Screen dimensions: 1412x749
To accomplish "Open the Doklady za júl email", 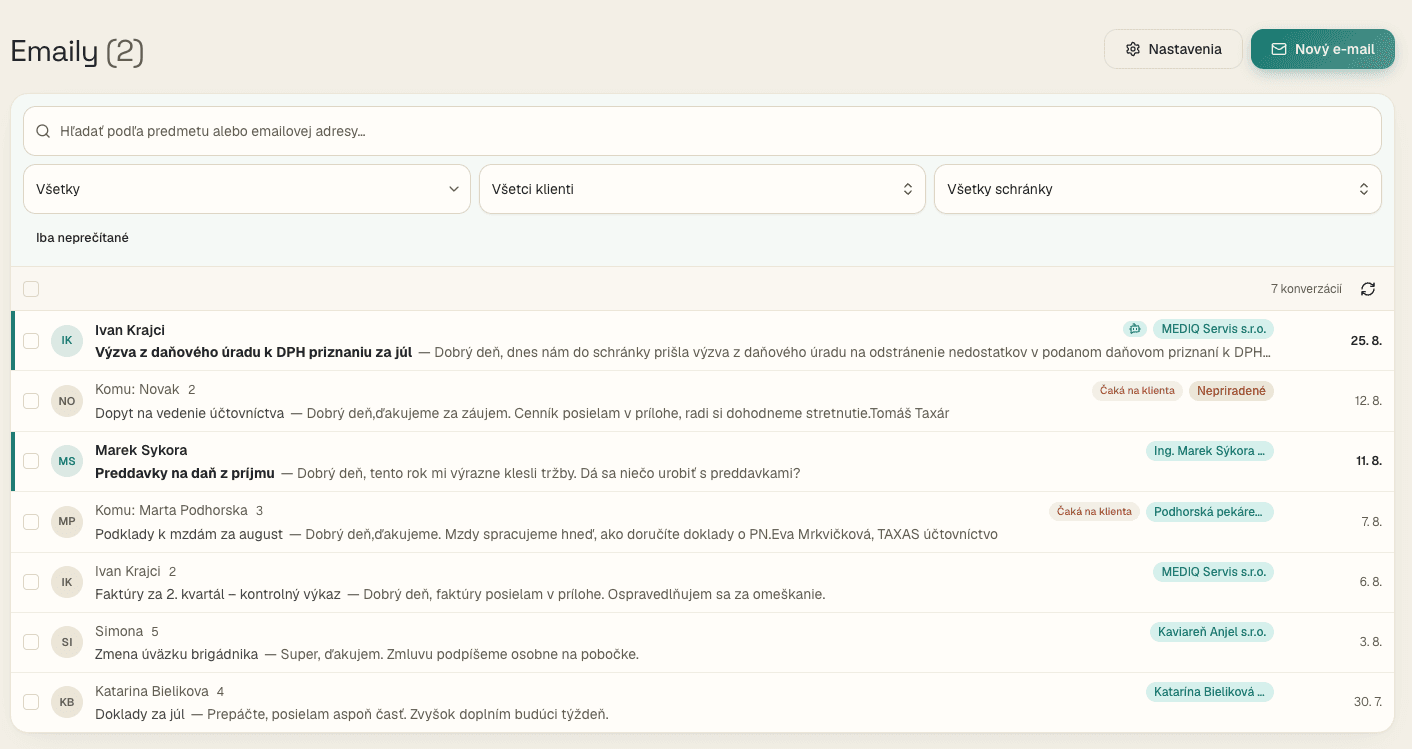I will 702,702.
